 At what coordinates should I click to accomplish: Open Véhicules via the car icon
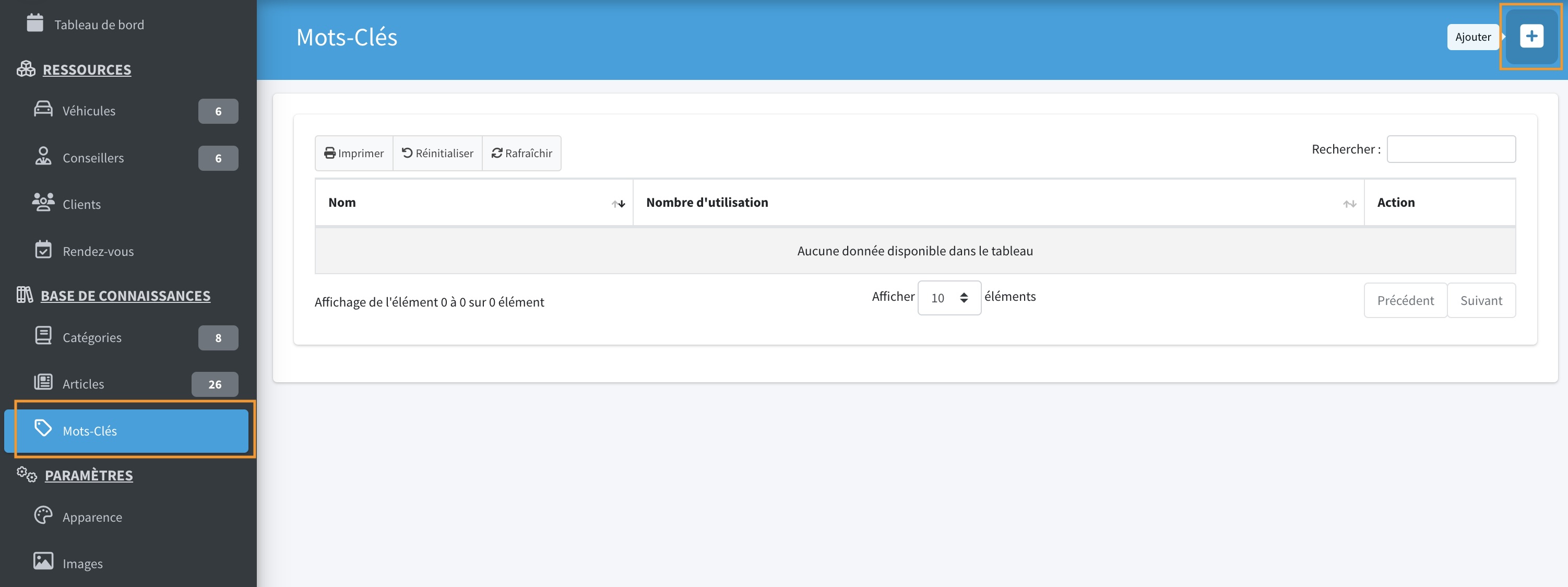point(43,110)
